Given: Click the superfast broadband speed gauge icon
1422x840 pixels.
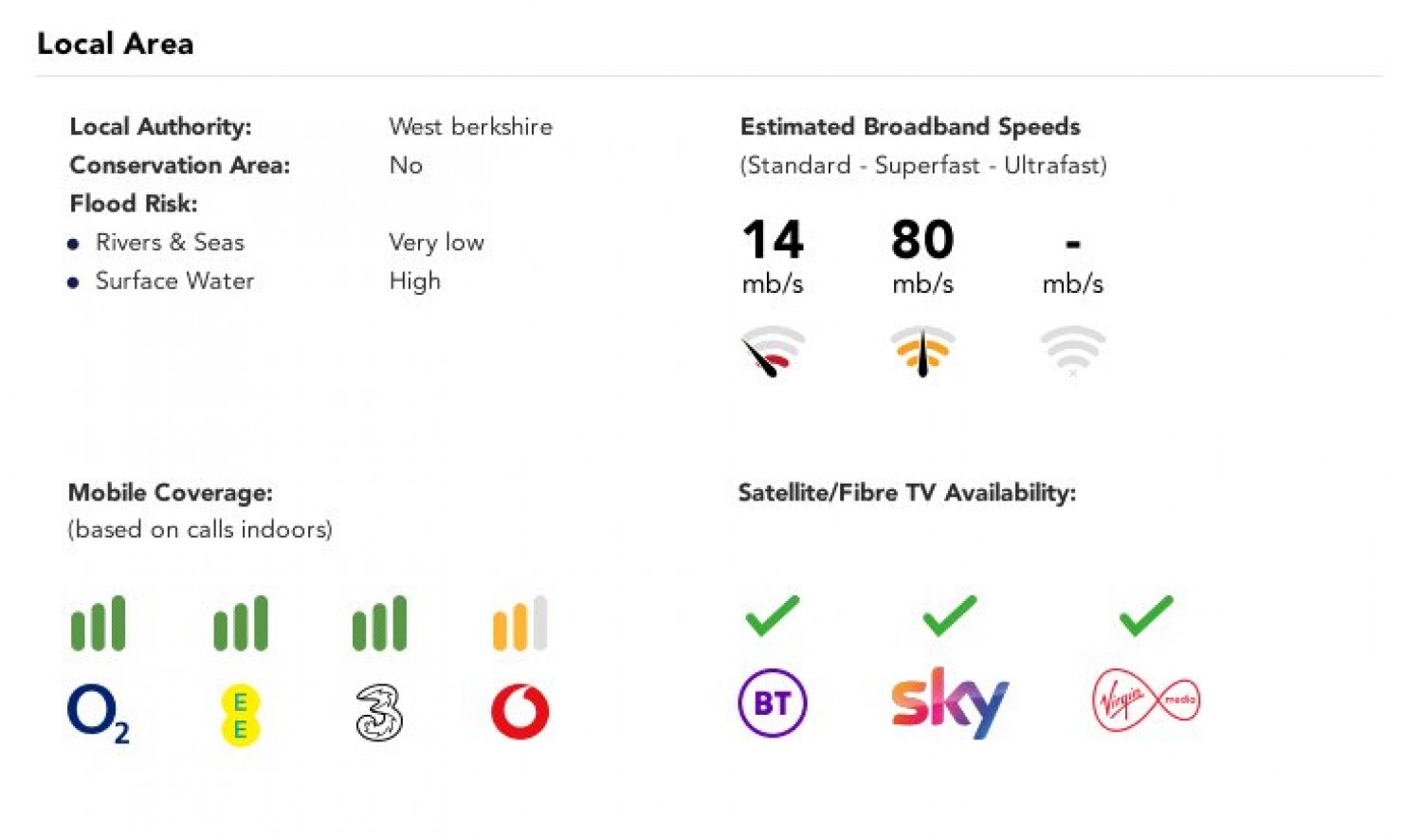Looking at the screenshot, I should pyautogui.click(x=922, y=351).
